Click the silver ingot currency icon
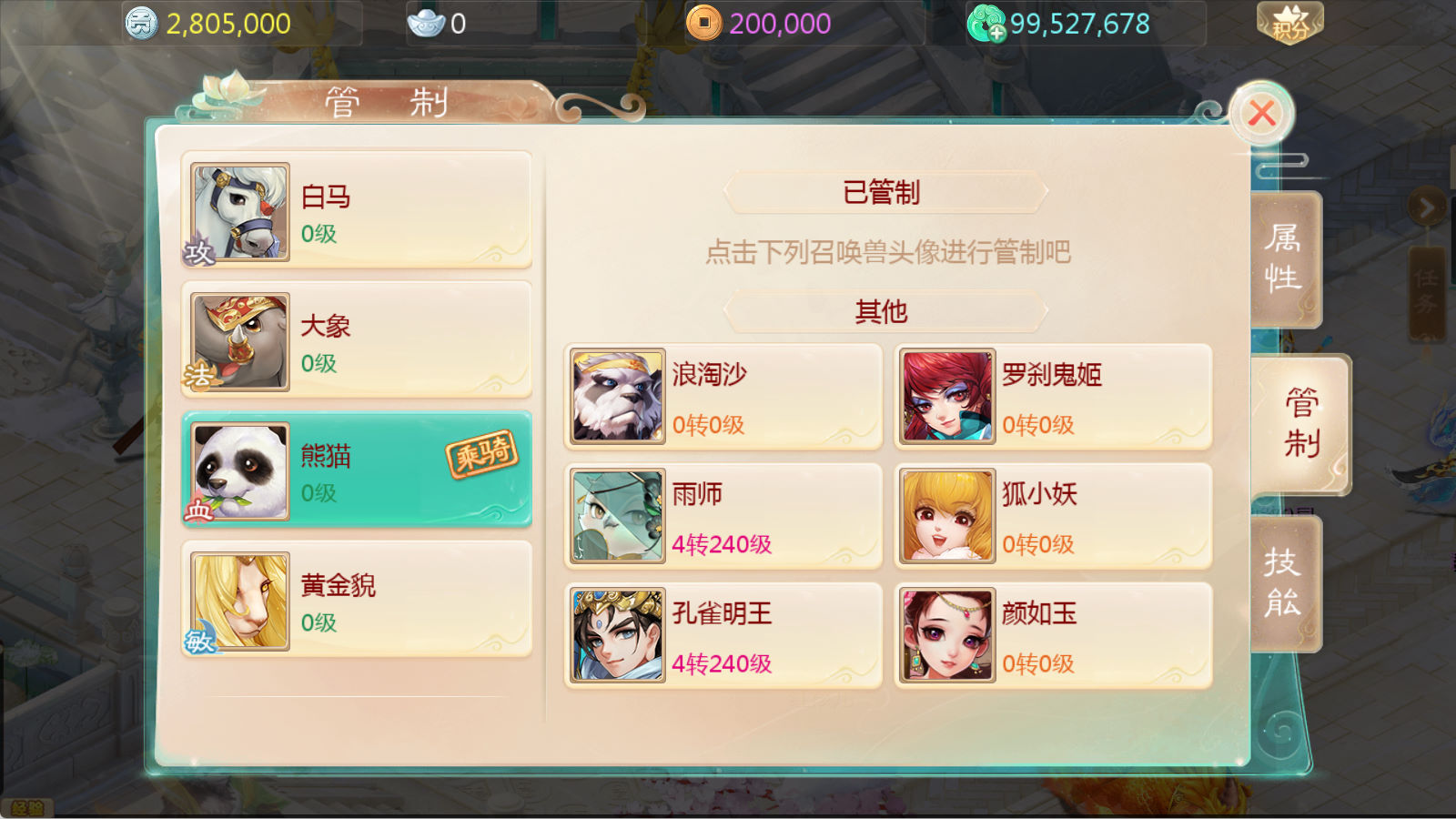 coord(426,23)
